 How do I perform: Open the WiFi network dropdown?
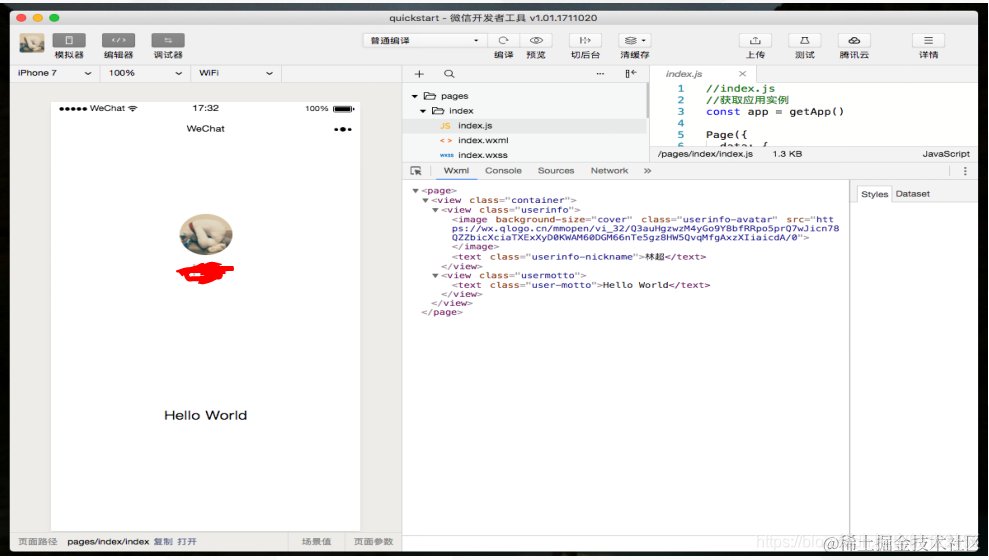click(236, 73)
